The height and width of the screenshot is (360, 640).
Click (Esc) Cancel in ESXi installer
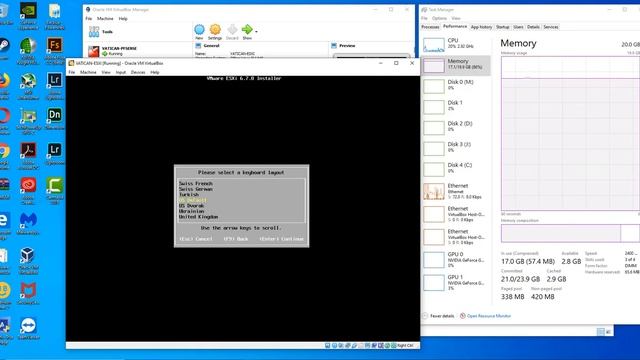coord(196,239)
